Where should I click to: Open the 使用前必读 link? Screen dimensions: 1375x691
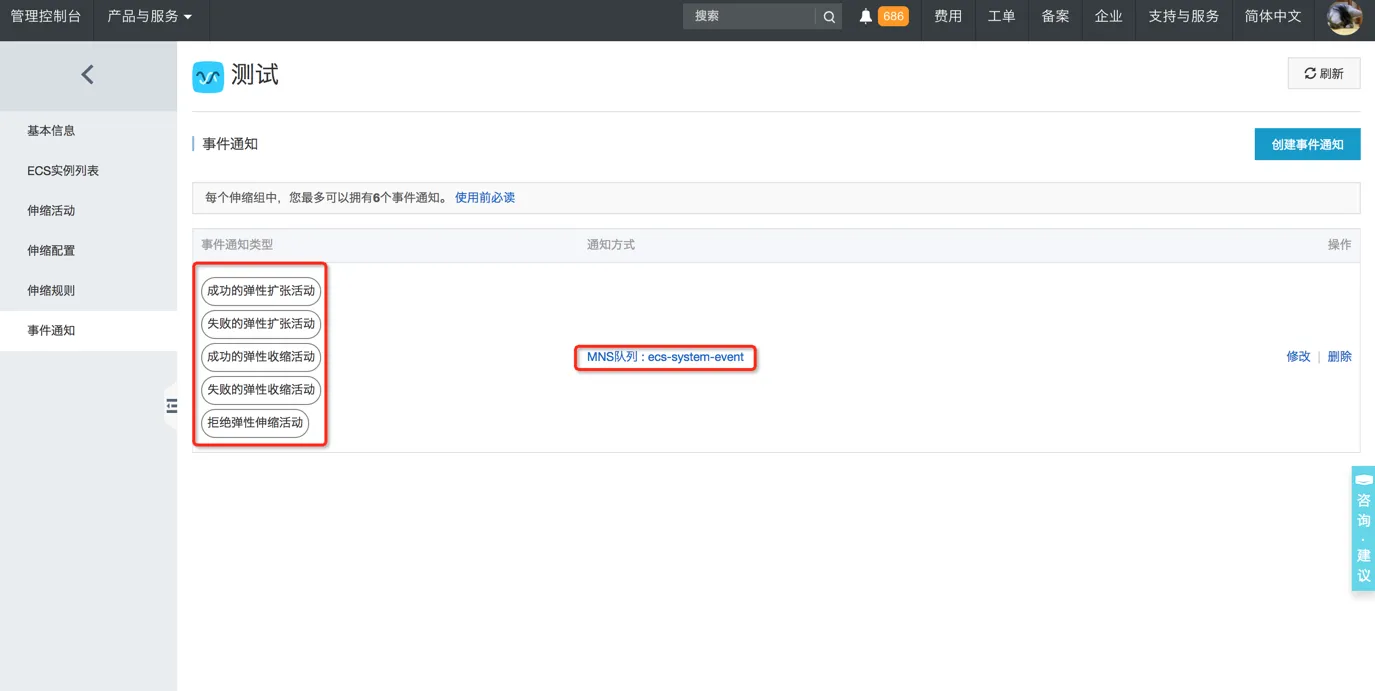485,198
